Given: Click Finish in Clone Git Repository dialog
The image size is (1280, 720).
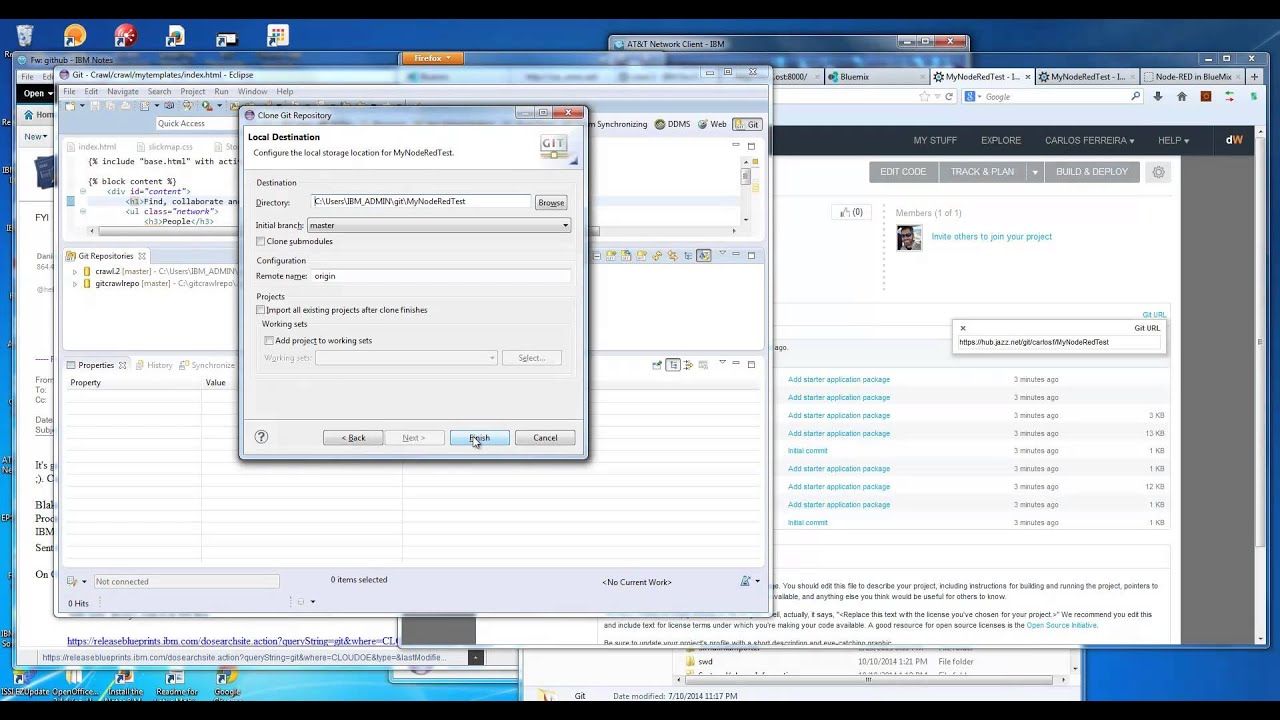Looking at the screenshot, I should point(479,438).
